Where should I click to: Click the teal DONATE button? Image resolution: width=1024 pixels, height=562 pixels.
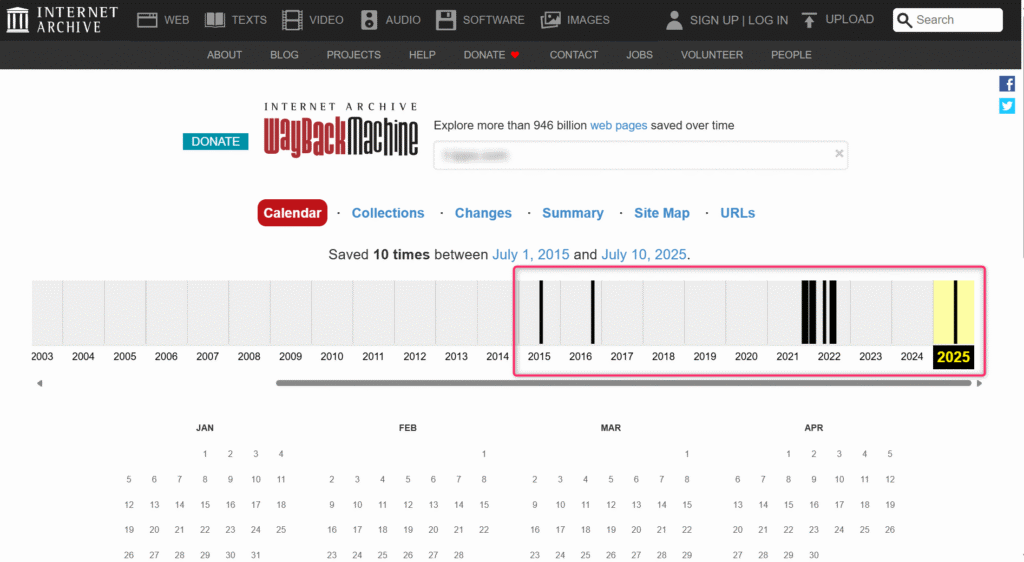[216, 142]
